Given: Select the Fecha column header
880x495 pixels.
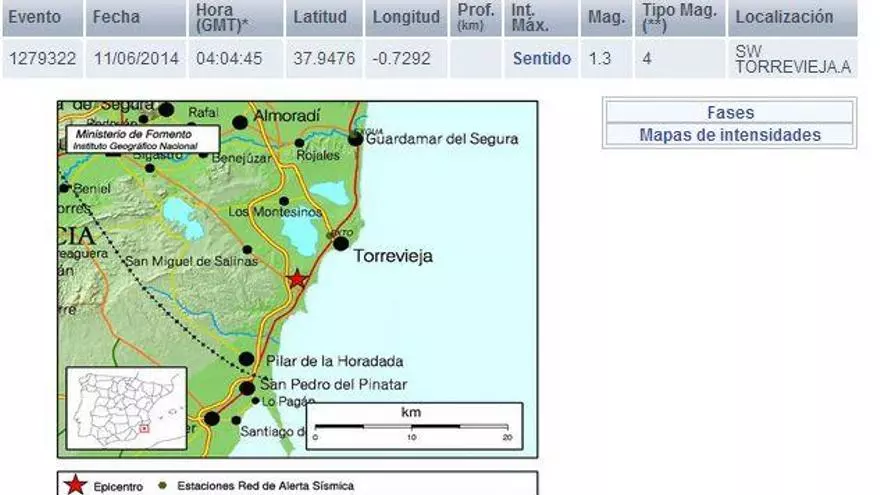Looking at the screenshot, I should (x=116, y=17).
